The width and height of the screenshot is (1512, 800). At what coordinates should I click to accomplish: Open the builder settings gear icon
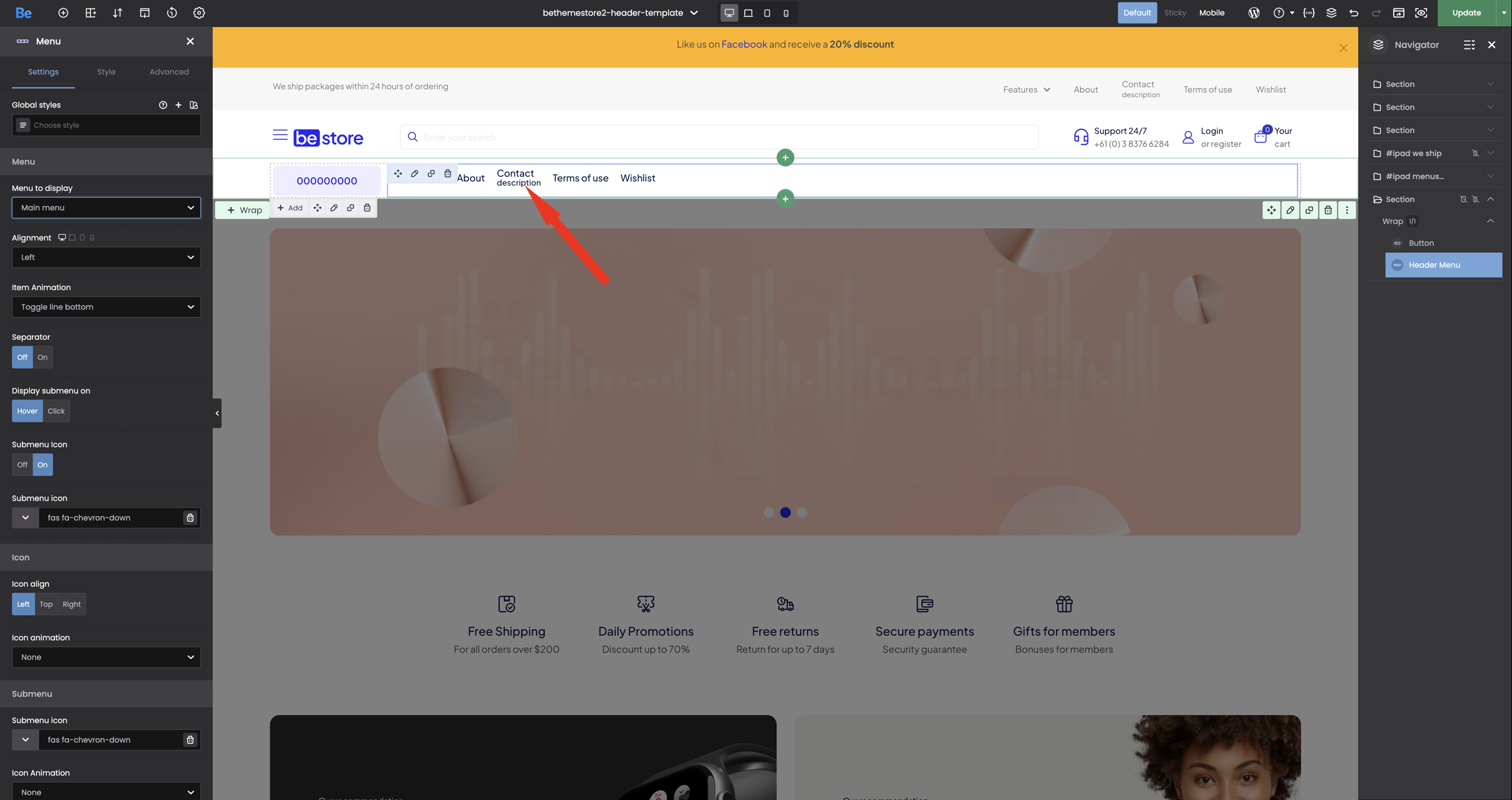coord(199,13)
